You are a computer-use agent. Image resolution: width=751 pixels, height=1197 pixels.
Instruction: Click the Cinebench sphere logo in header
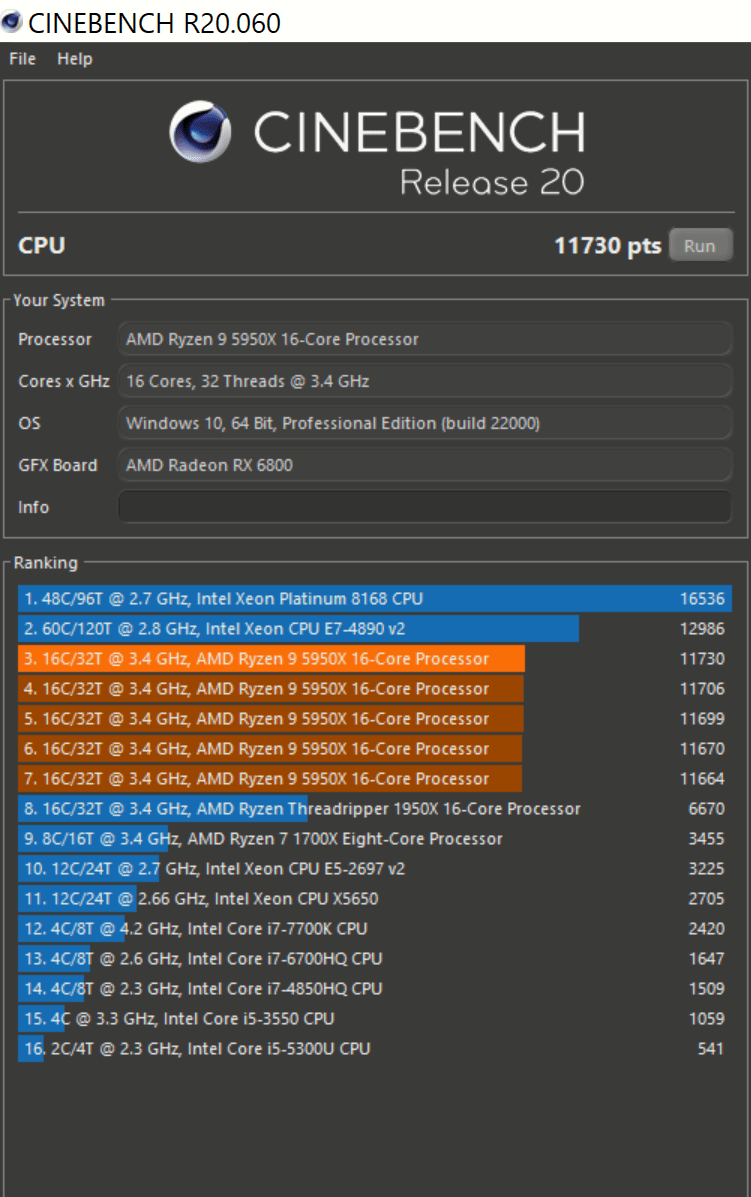pos(200,131)
